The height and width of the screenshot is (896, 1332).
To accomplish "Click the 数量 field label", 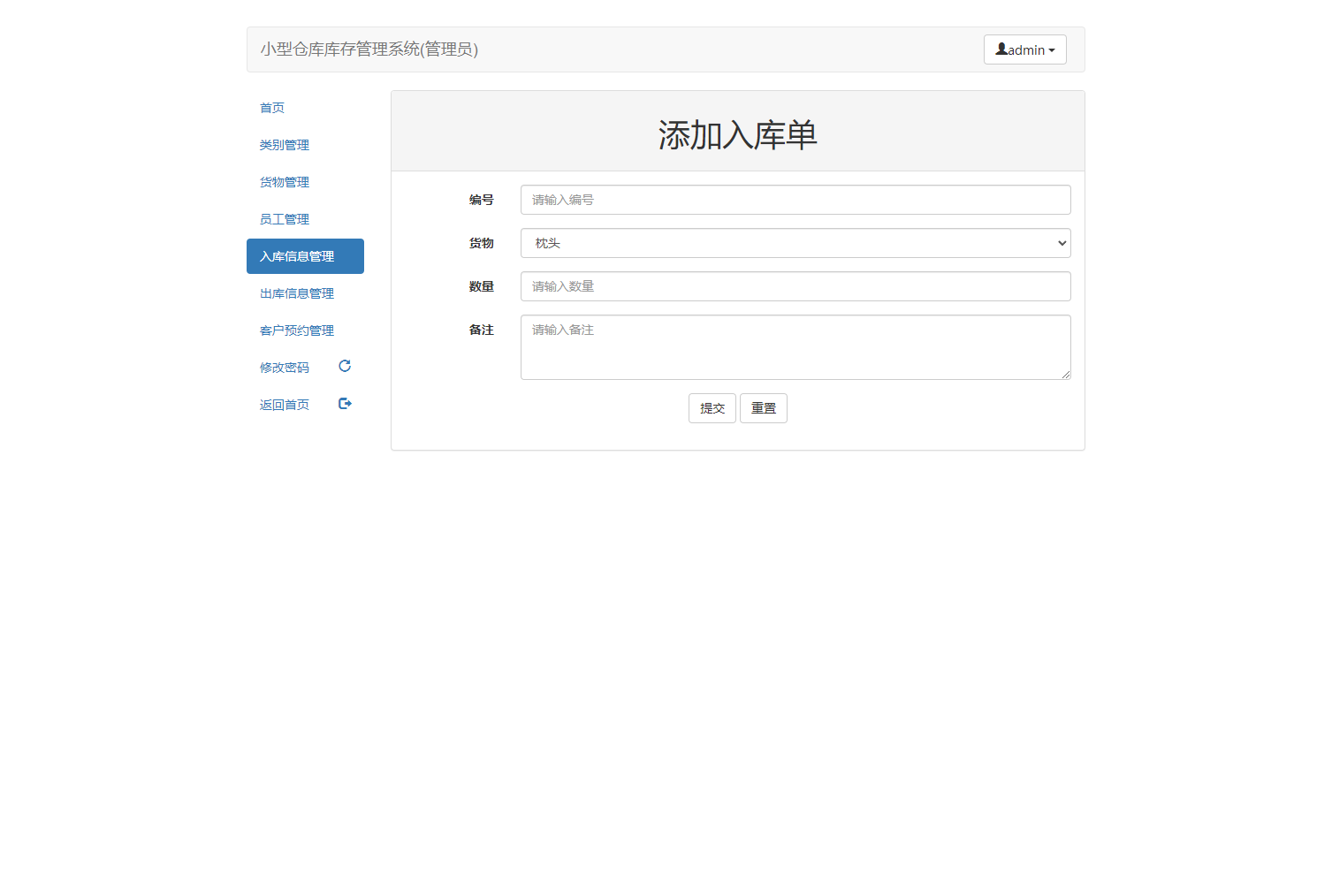I will [x=482, y=286].
